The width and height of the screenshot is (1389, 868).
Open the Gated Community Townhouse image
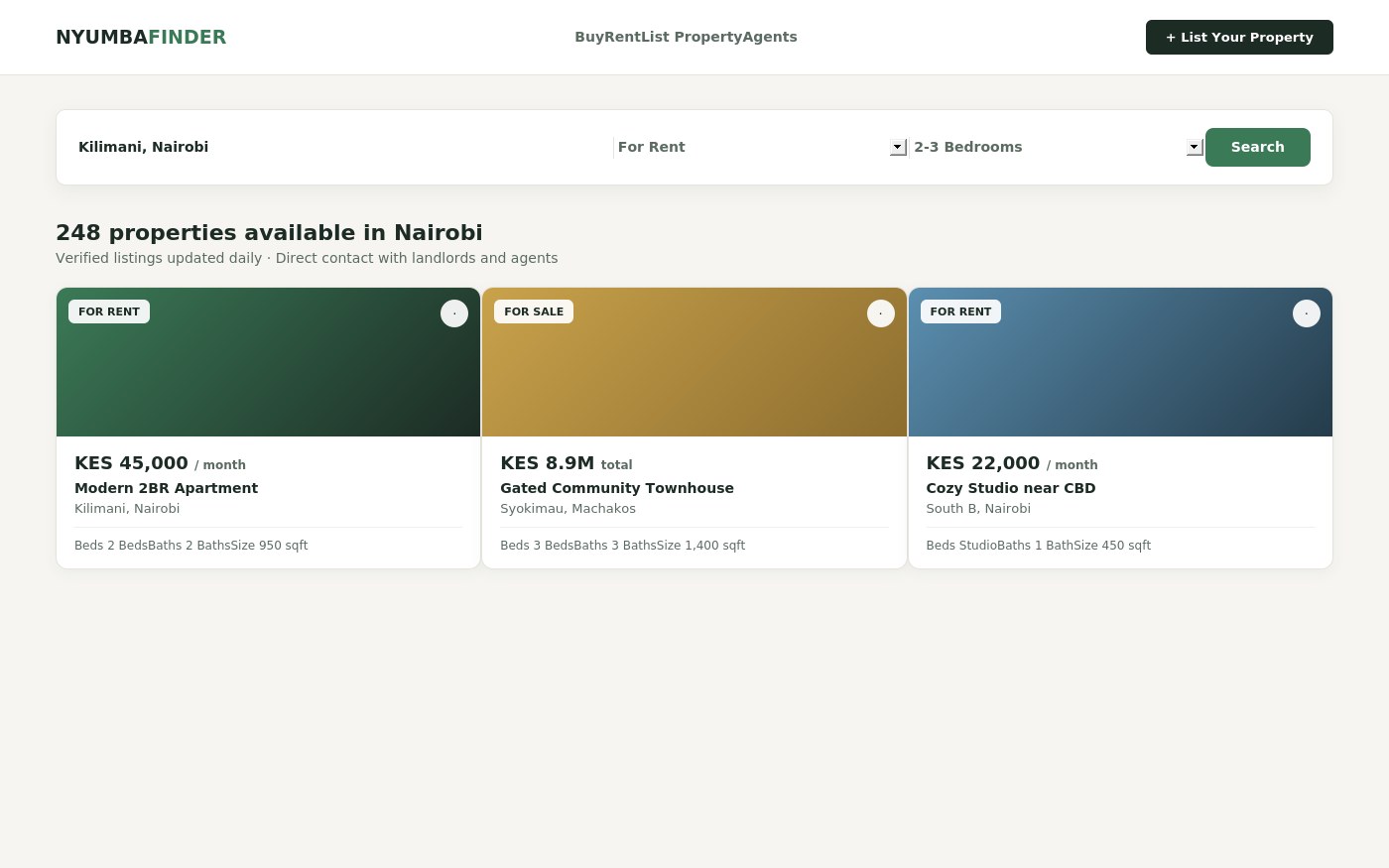point(694,362)
